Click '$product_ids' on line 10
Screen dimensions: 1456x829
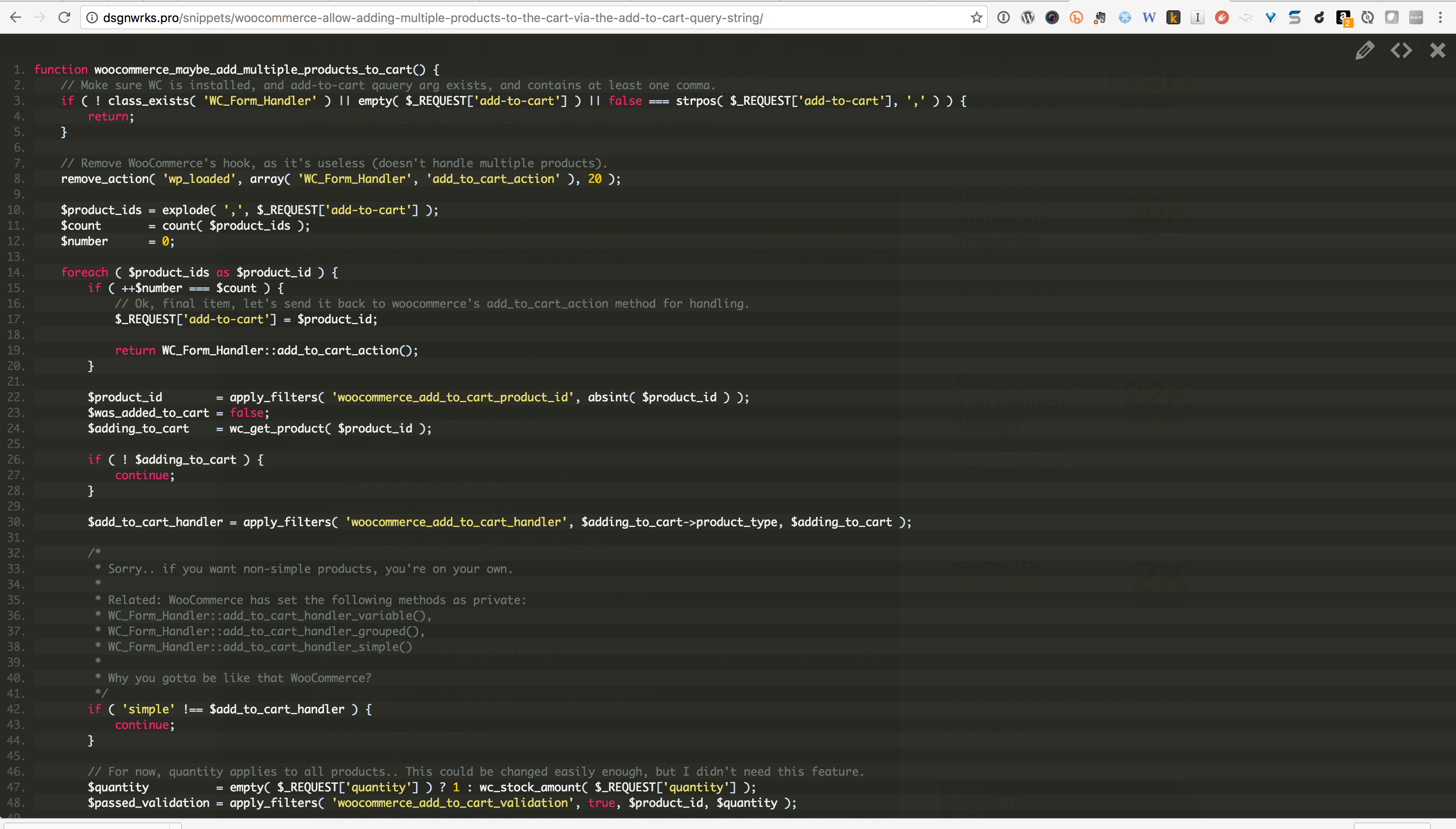click(101, 210)
